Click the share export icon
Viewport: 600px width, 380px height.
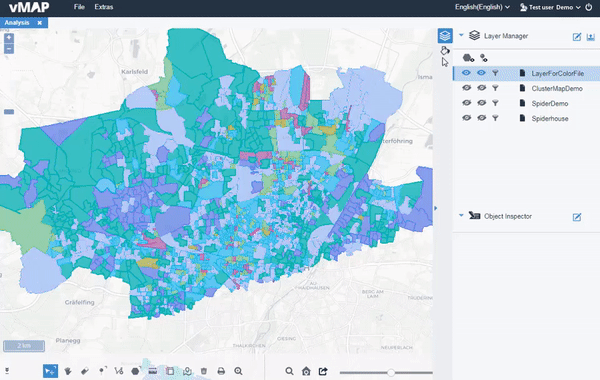[x=323, y=371]
